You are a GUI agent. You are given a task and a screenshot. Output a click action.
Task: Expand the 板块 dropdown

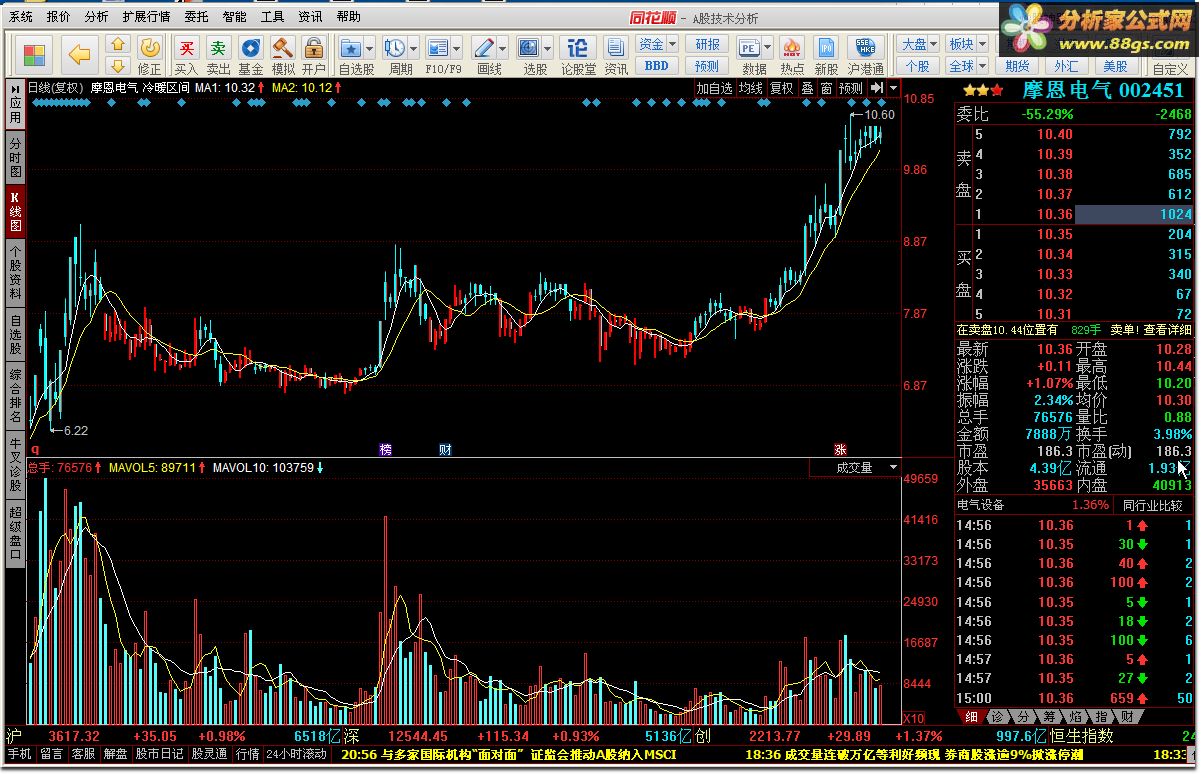tap(982, 44)
